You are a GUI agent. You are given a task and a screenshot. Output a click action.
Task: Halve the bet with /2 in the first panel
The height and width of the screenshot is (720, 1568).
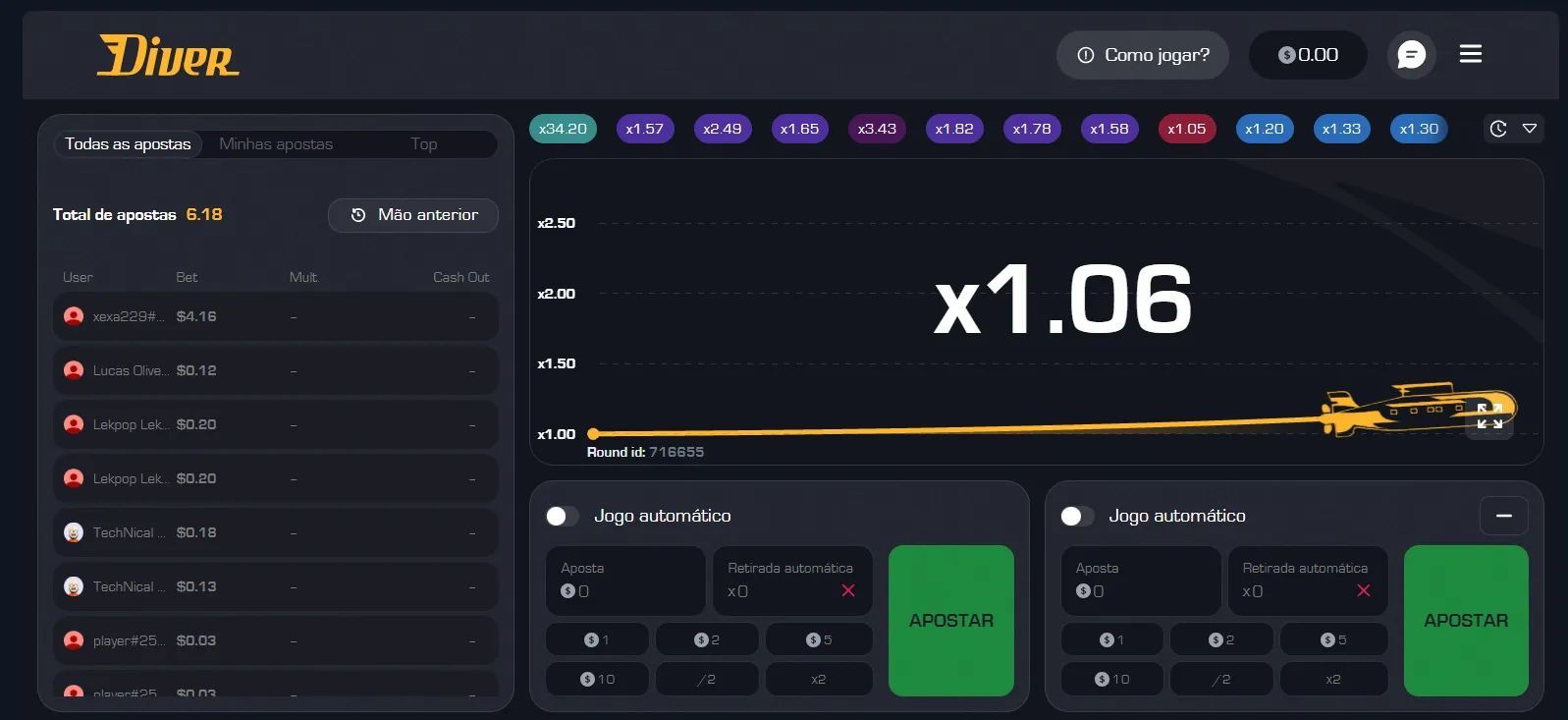point(707,679)
